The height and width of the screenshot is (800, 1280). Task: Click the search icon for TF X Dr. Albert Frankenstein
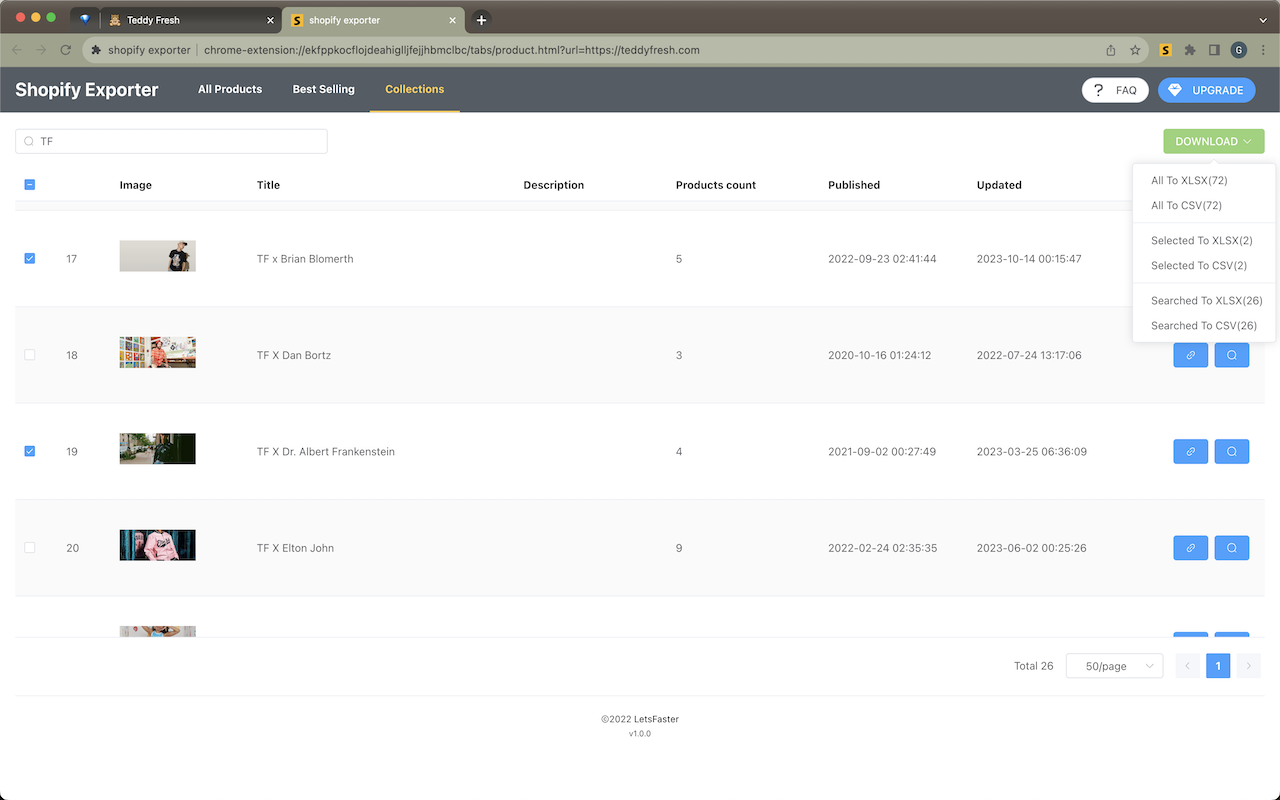tap(1232, 452)
